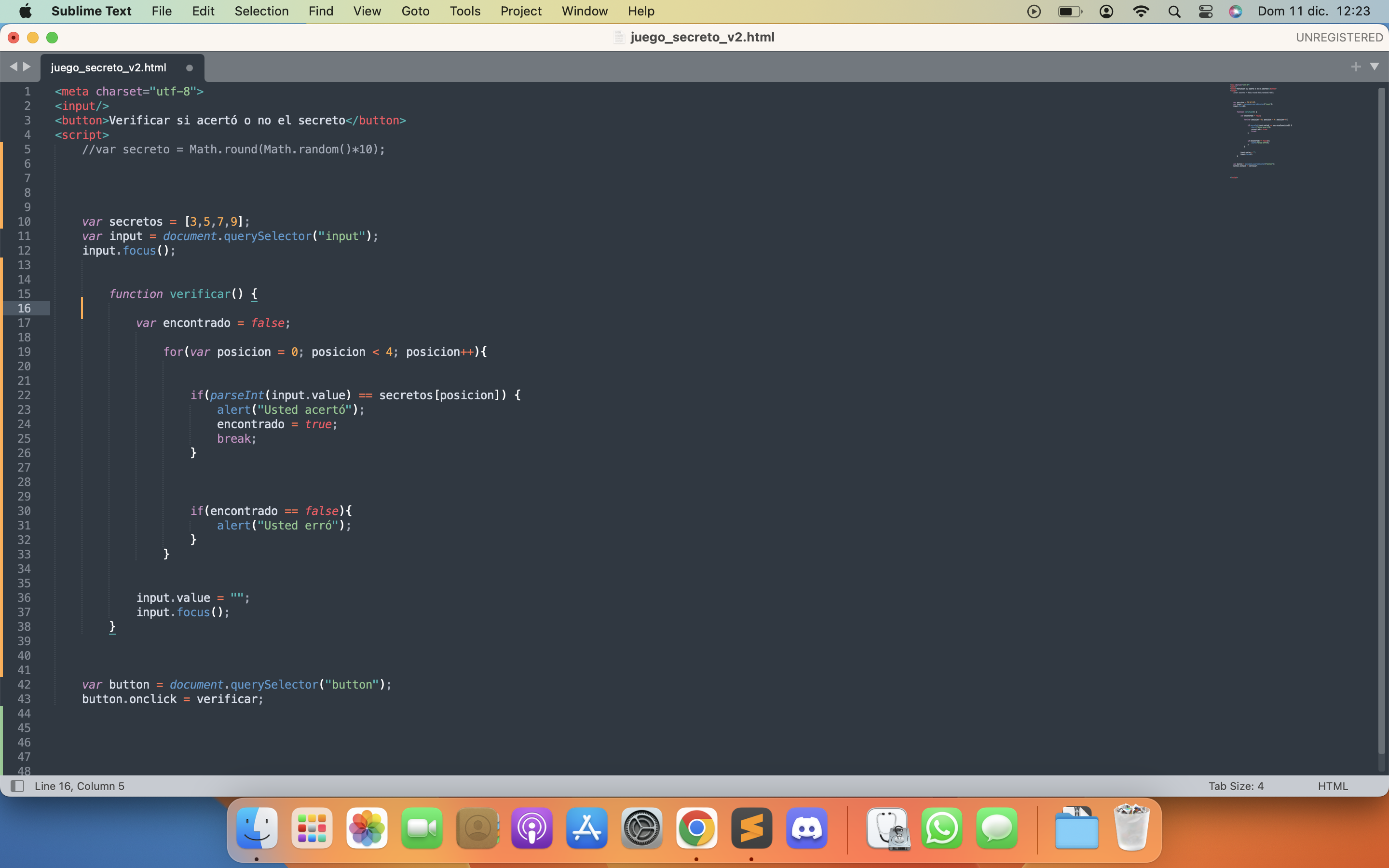Image resolution: width=1389 pixels, height=868 pixels.
Task: Open System Preferences from the Dock
Action: (642, 828)
